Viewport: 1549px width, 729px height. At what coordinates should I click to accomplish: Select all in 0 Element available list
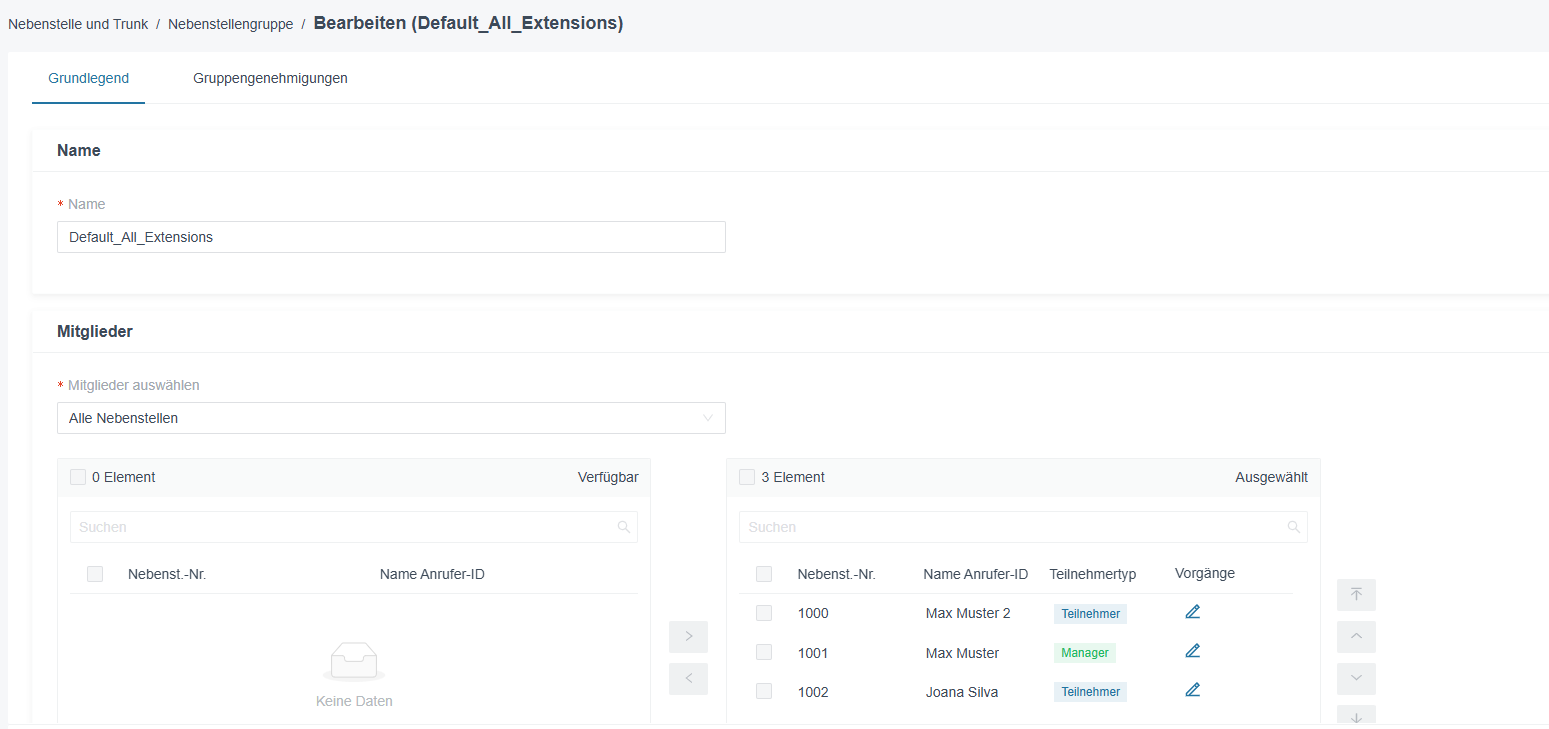point(78,477)
